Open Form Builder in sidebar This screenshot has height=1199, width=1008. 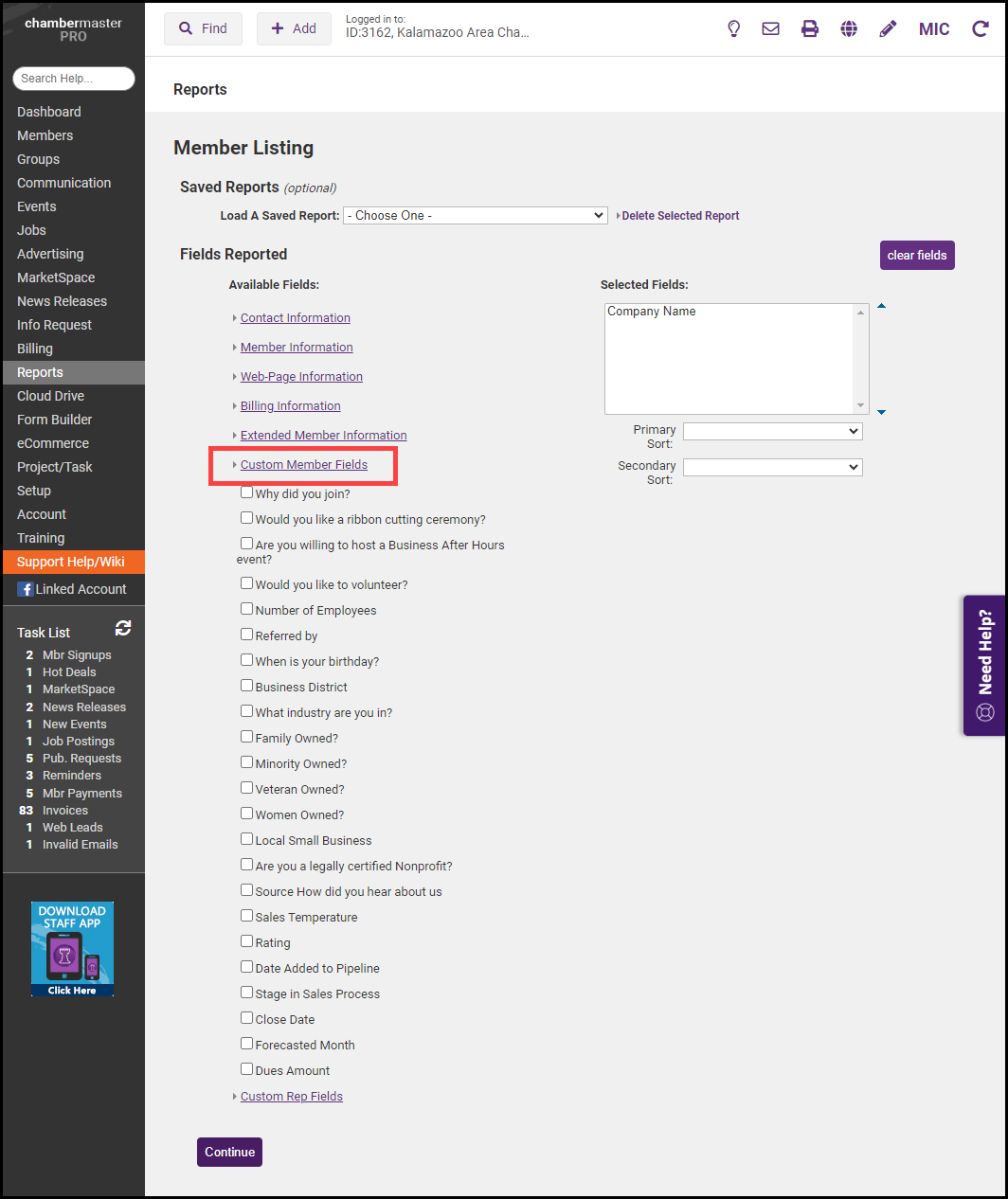55,420
